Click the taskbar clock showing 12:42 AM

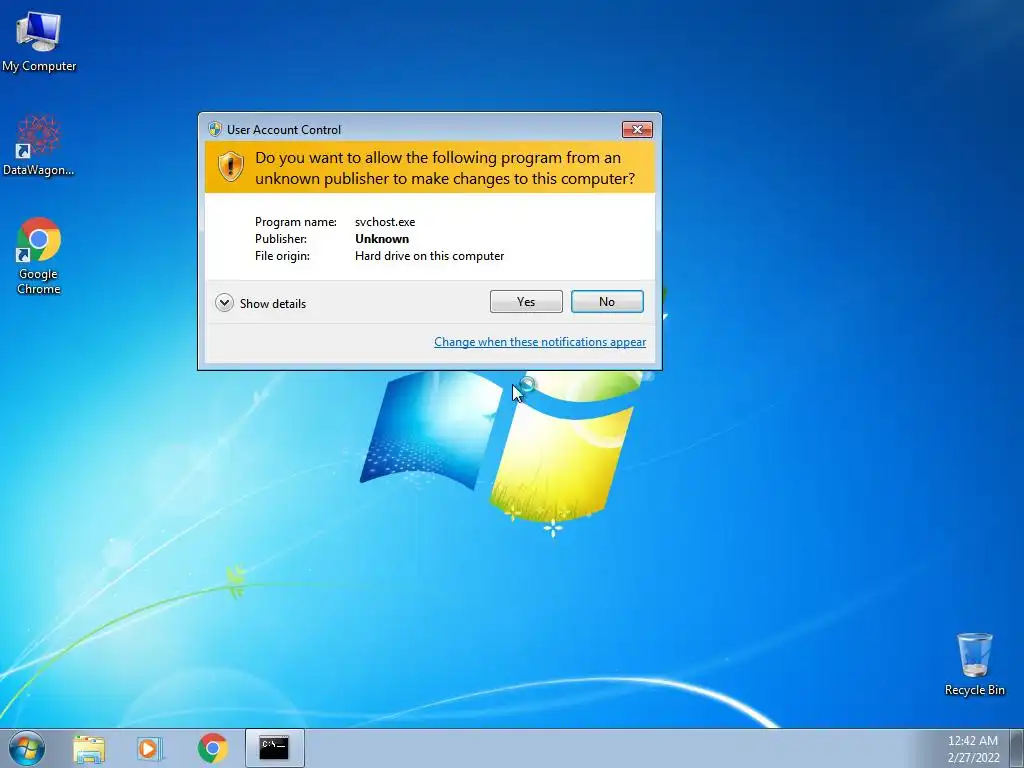[972, 741]
